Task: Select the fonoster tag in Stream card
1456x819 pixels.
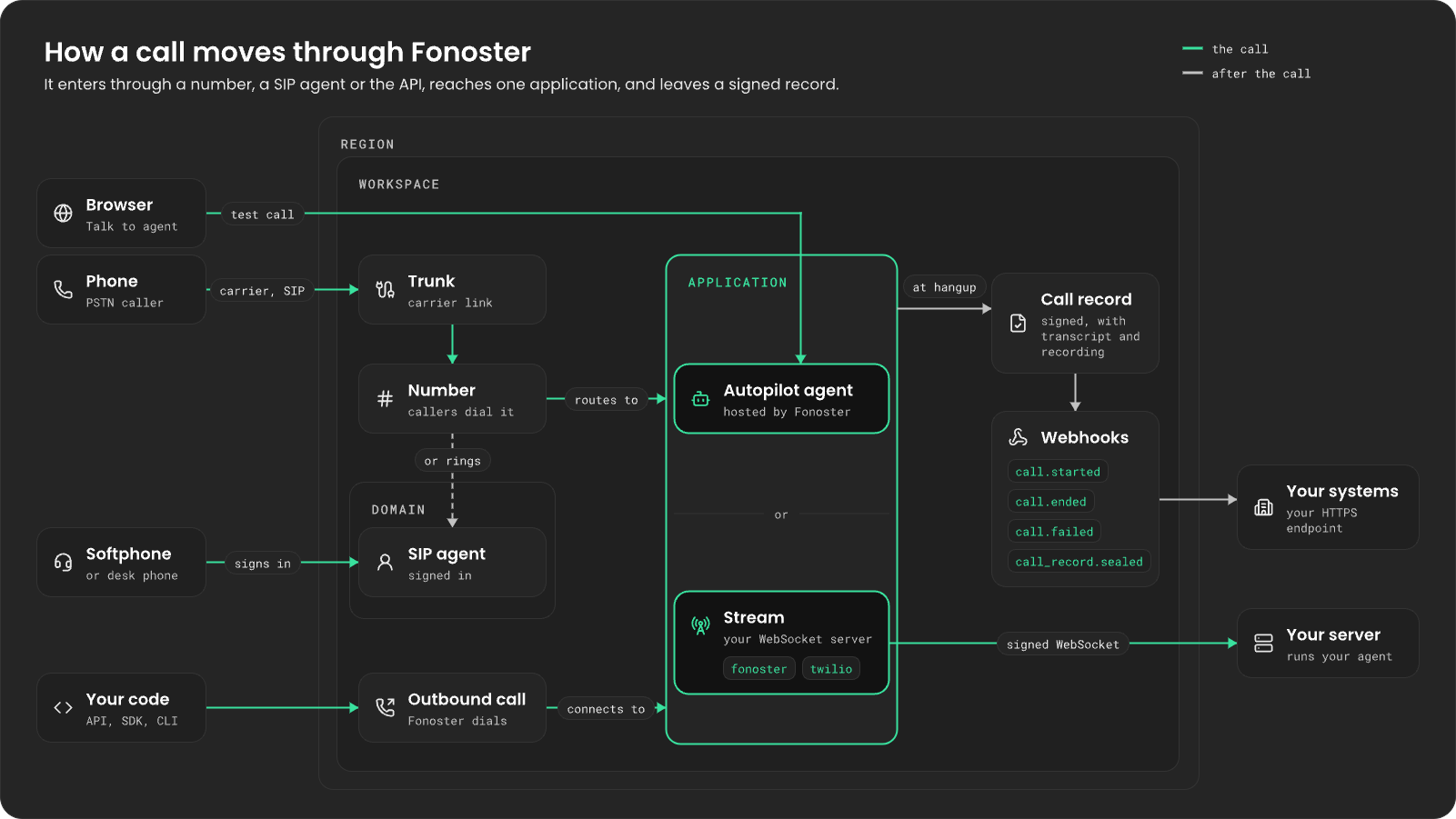Action: [758, 669]
